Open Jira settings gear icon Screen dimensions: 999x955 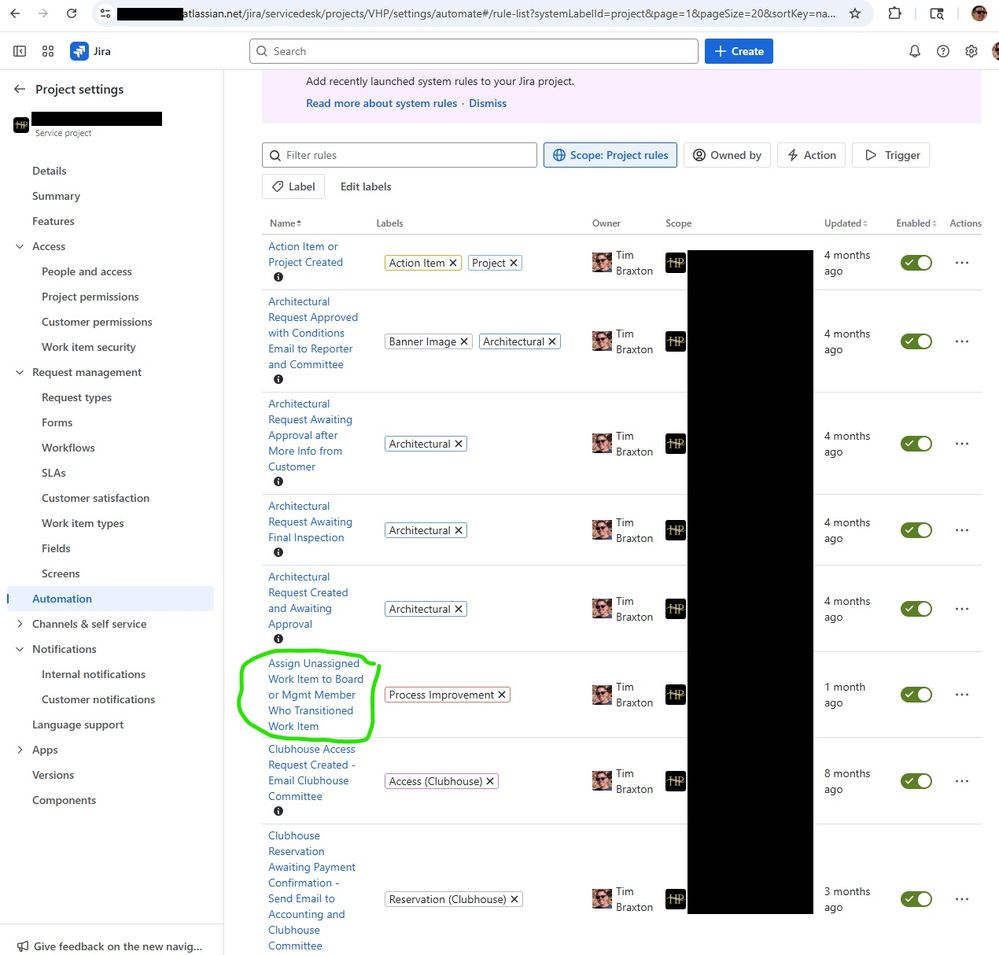tap(971, 51)
